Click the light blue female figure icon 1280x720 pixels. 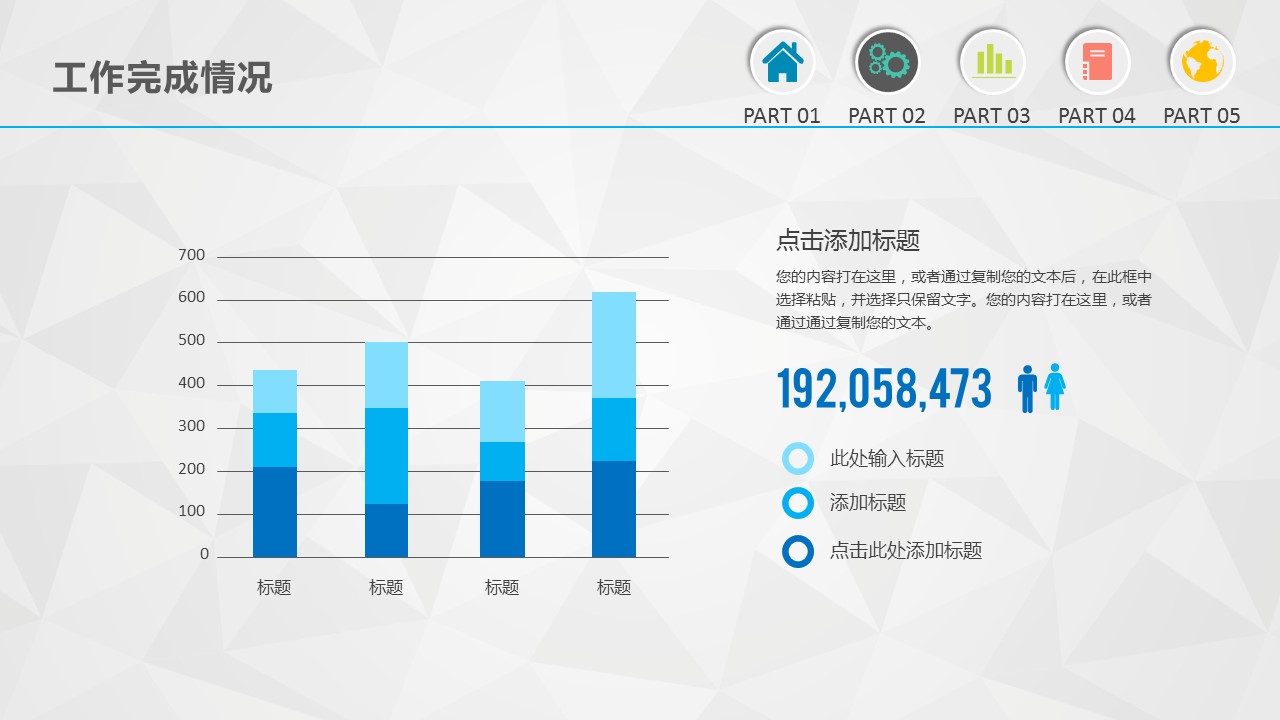pyautogui.click(x=1055, y=388)
